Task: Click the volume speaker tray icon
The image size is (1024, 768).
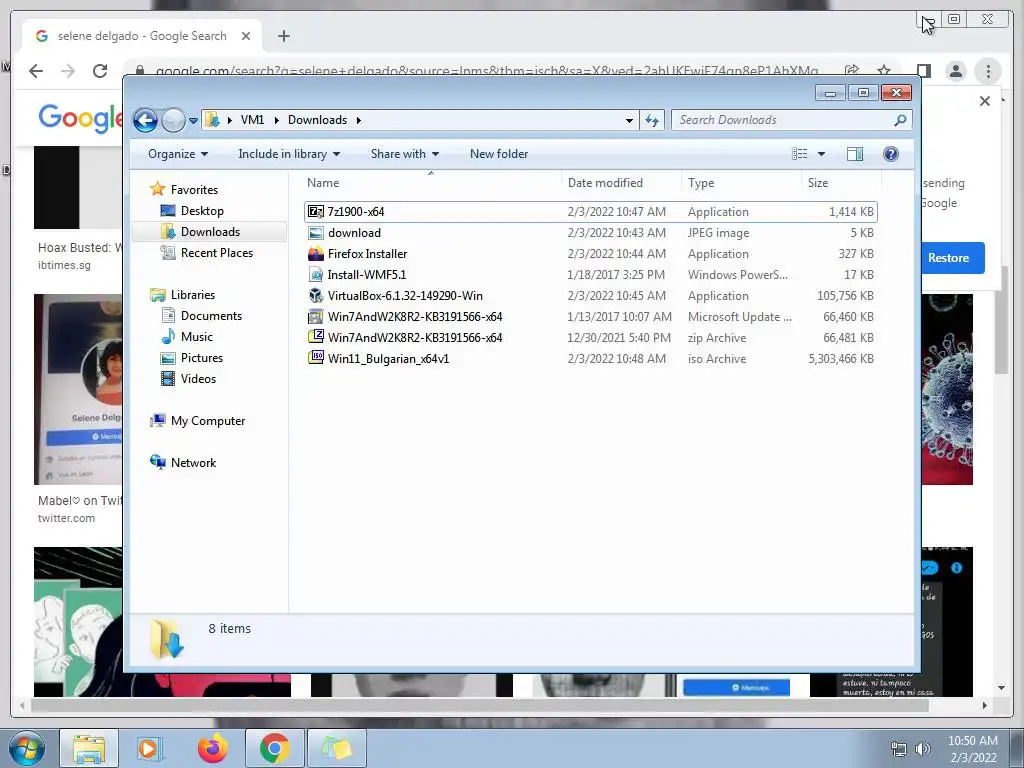Action: click(922, 749)
